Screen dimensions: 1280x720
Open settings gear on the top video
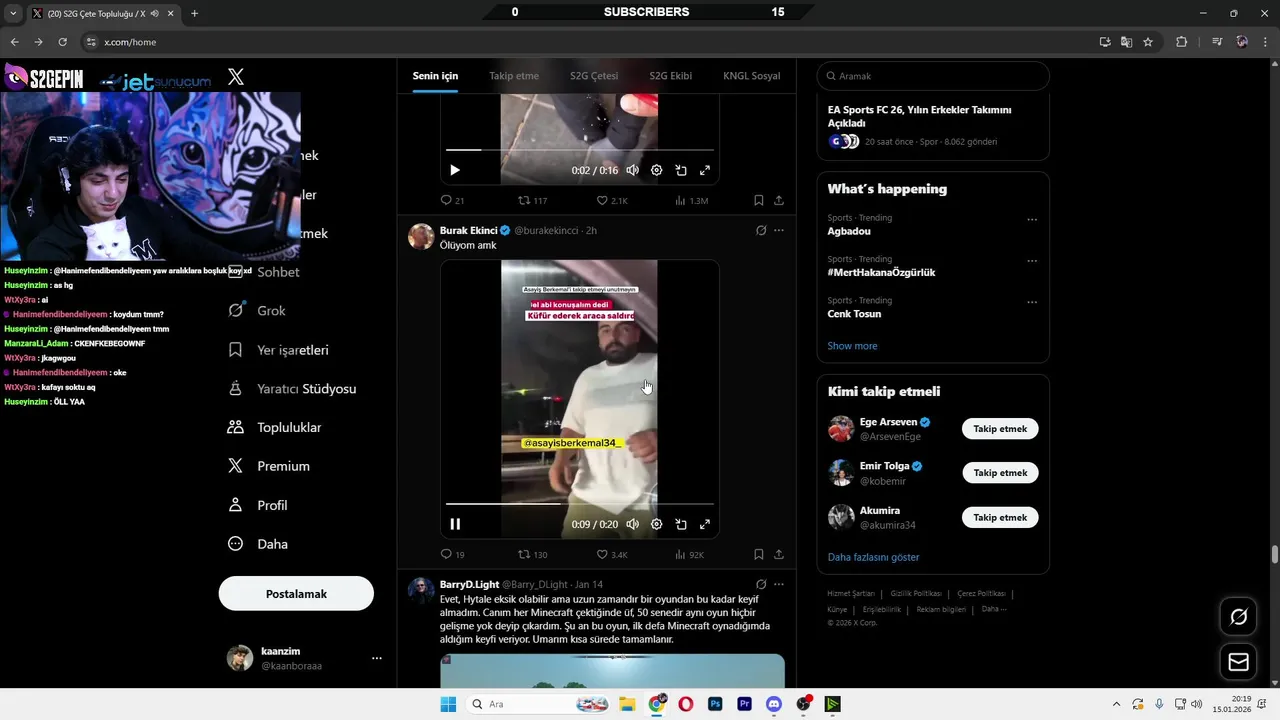[656, 170]
